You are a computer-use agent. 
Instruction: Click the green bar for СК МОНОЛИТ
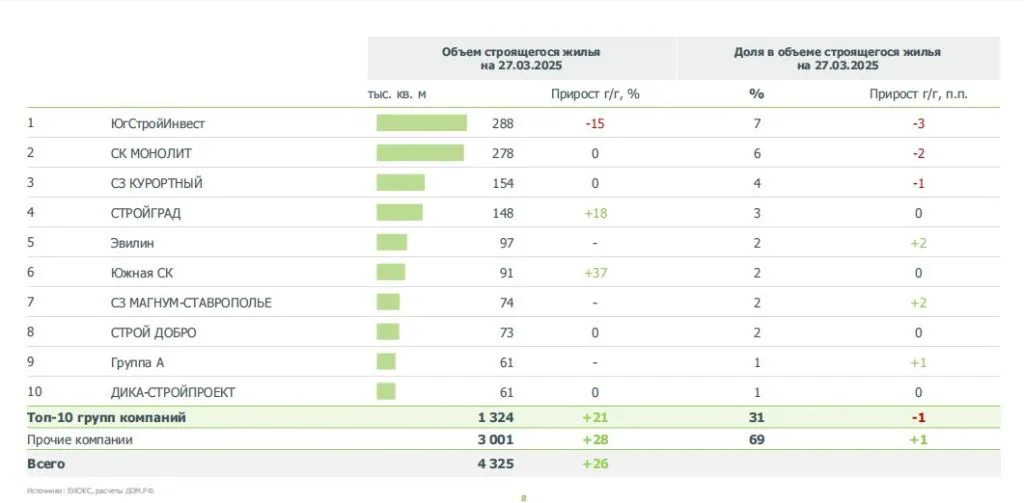[x=420, y=153]
